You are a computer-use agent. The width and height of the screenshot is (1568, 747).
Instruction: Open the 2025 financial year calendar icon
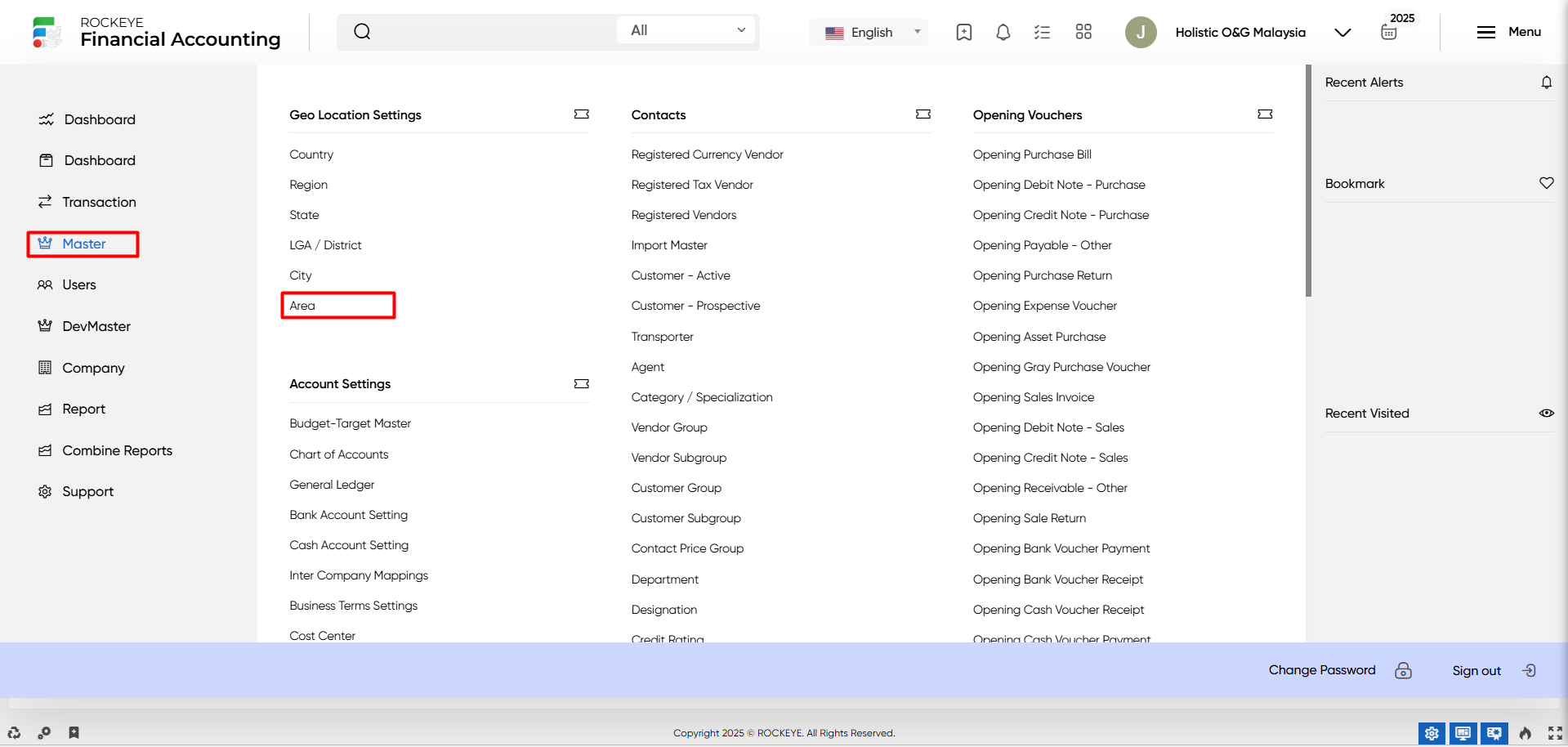tap(1389, 32)
